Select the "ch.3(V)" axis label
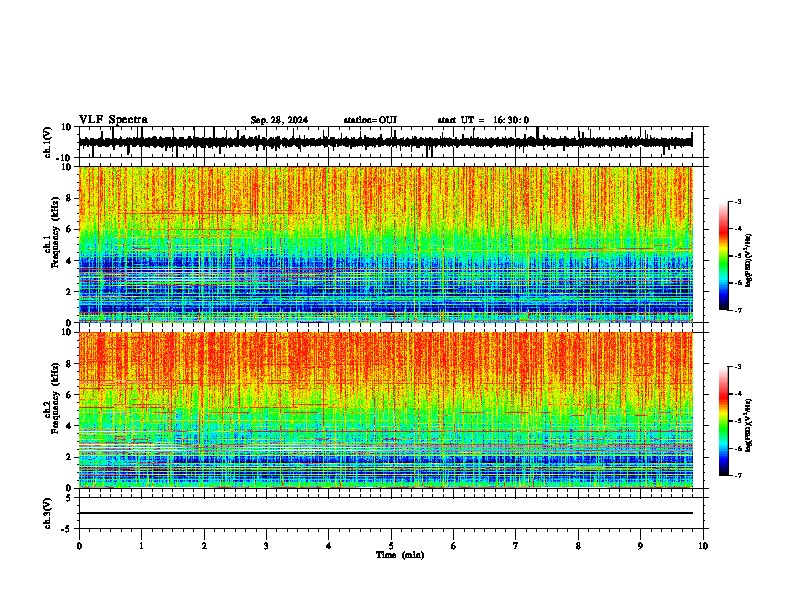792x612 pixels. click(x=48, y=513)
